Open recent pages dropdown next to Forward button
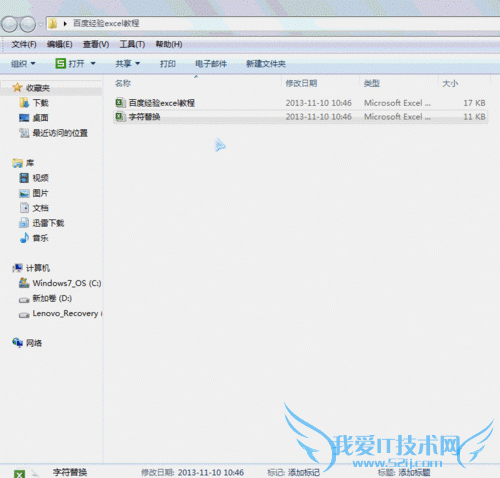This screenshot has height=478, width=500. coord(41,24)
